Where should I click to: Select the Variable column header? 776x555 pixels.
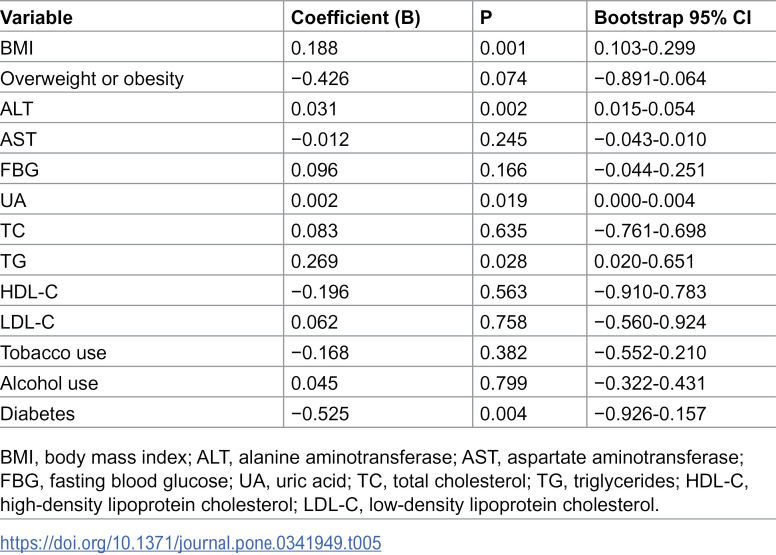(36, 18)
